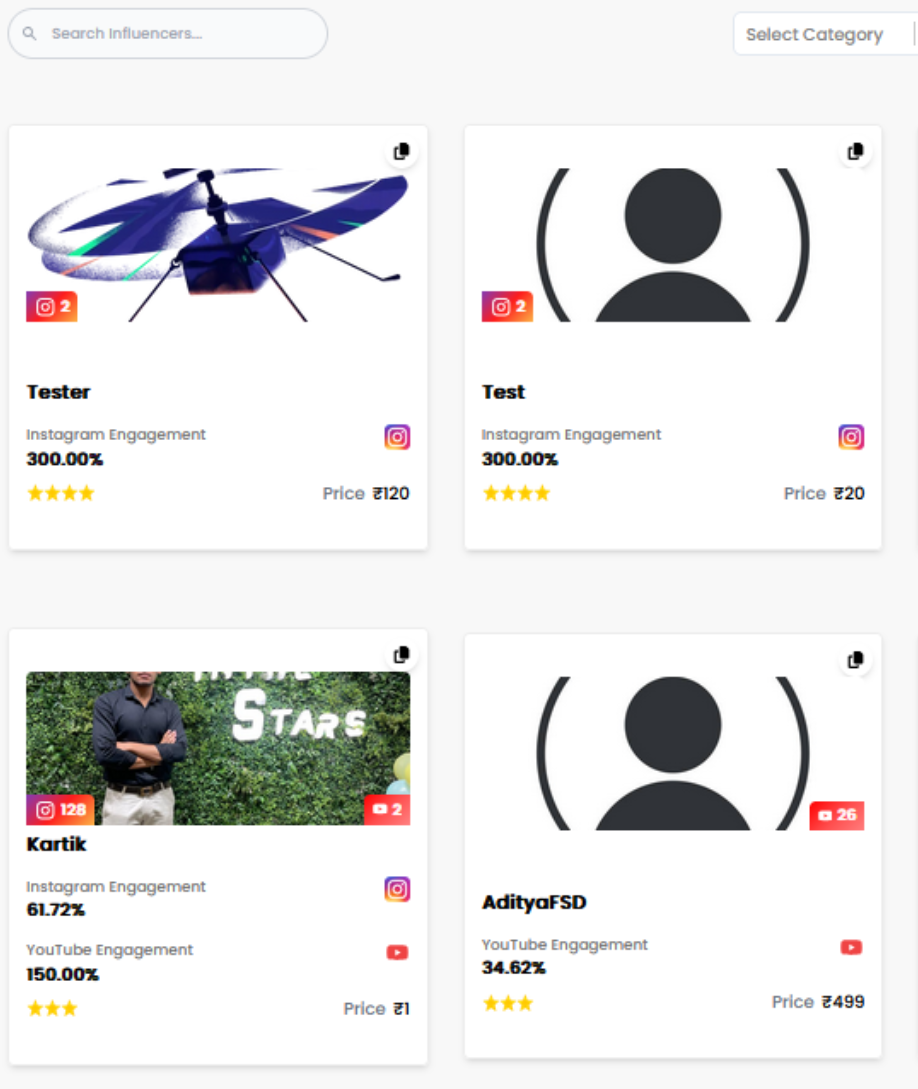Click the copy icon on AdityaFSD card
The image size is (918, 1089).
[856, 660]
